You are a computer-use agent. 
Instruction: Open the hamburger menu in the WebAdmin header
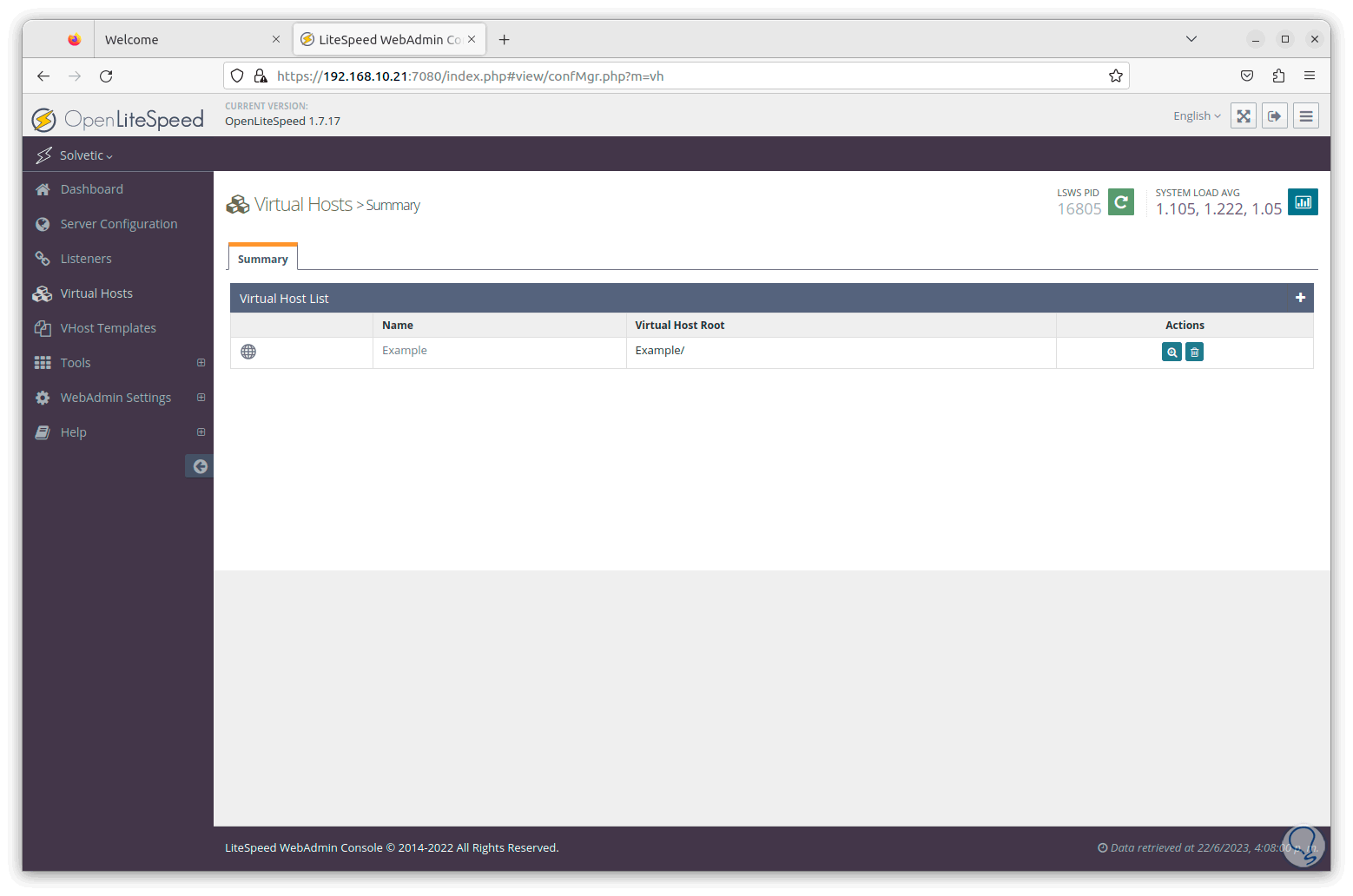tap(1306, 115)
